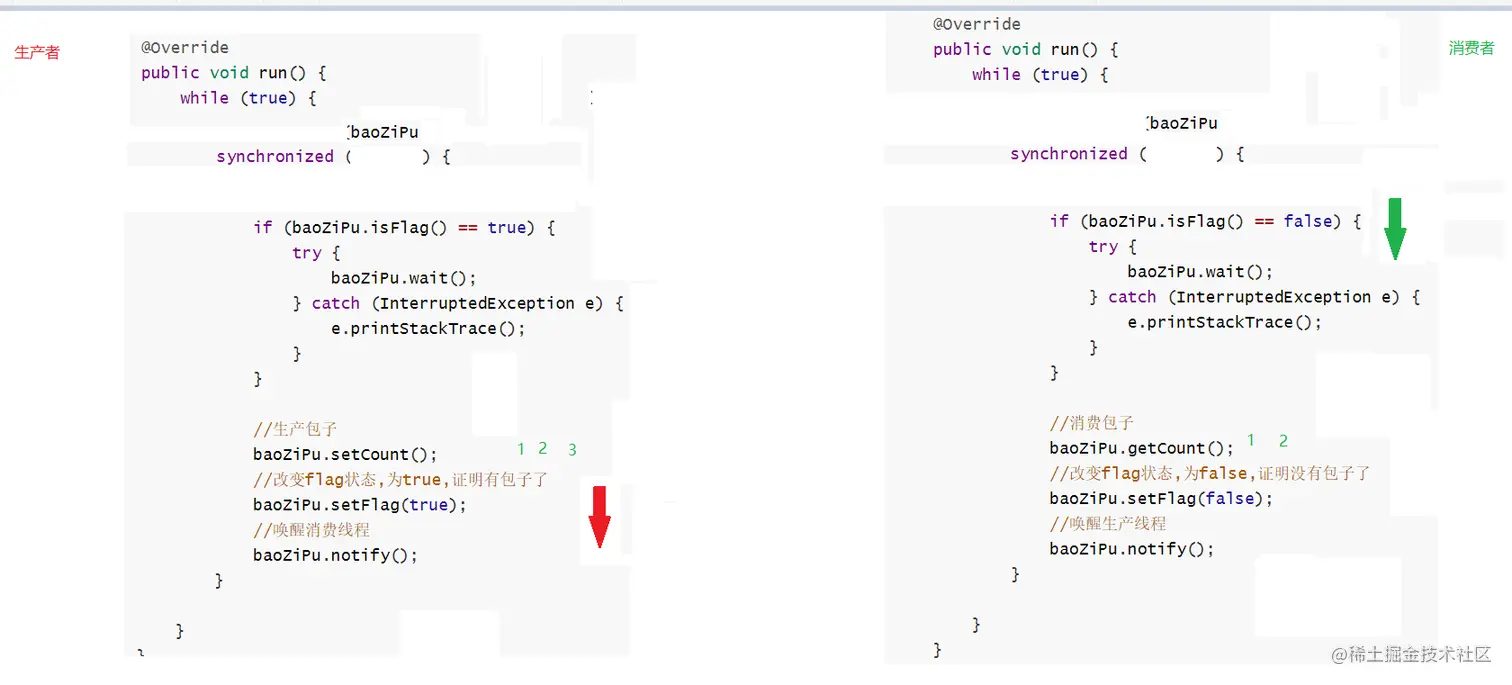Click baoZiPu.wait(); in the producer code
This screenshot has width=1512, height=685.
404,278
